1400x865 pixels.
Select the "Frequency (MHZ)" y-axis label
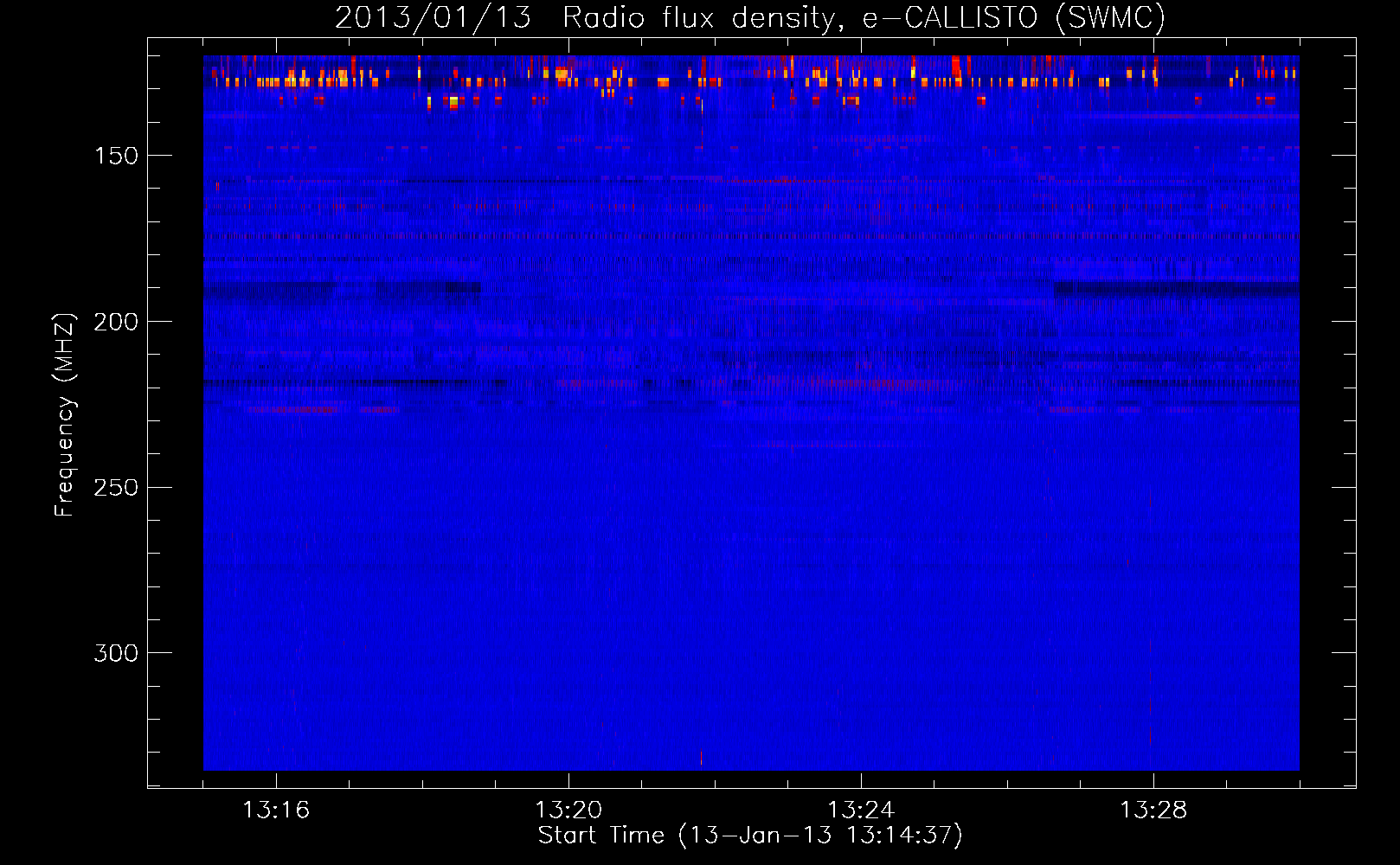click(65, 415)
